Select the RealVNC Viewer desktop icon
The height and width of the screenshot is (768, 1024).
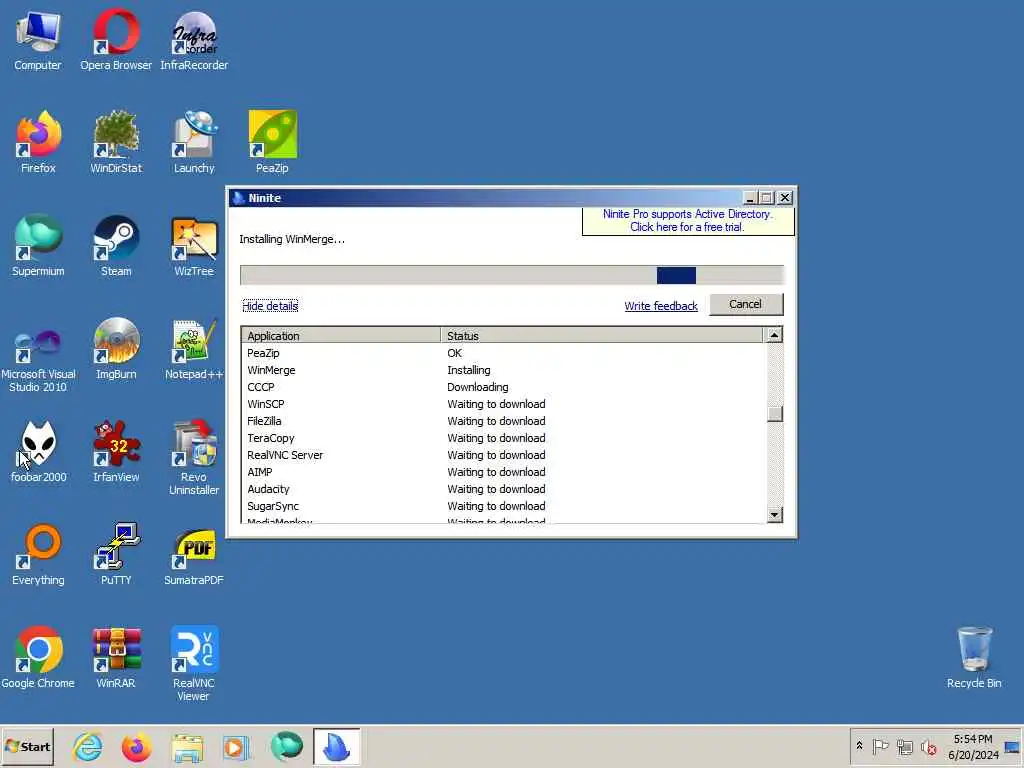[x=194, y=665]
